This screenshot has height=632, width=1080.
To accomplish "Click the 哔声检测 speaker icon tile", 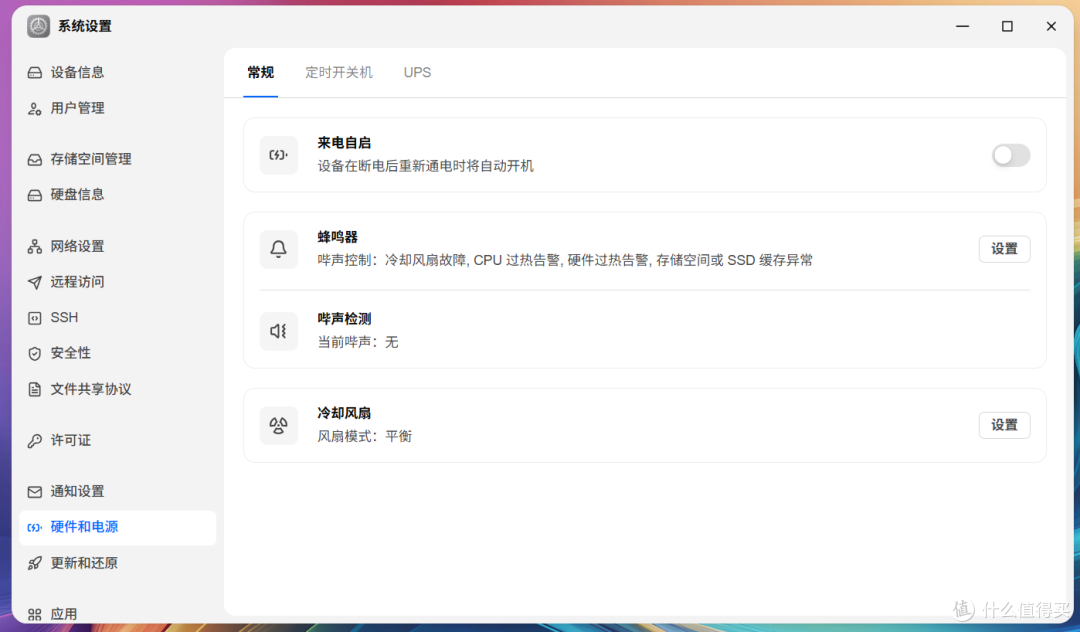I will coord(278,331).
